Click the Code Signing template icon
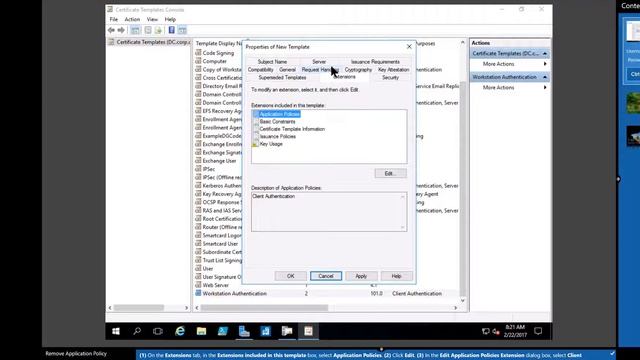This screenshot has width=640, height=360. (x=198, y=53)
